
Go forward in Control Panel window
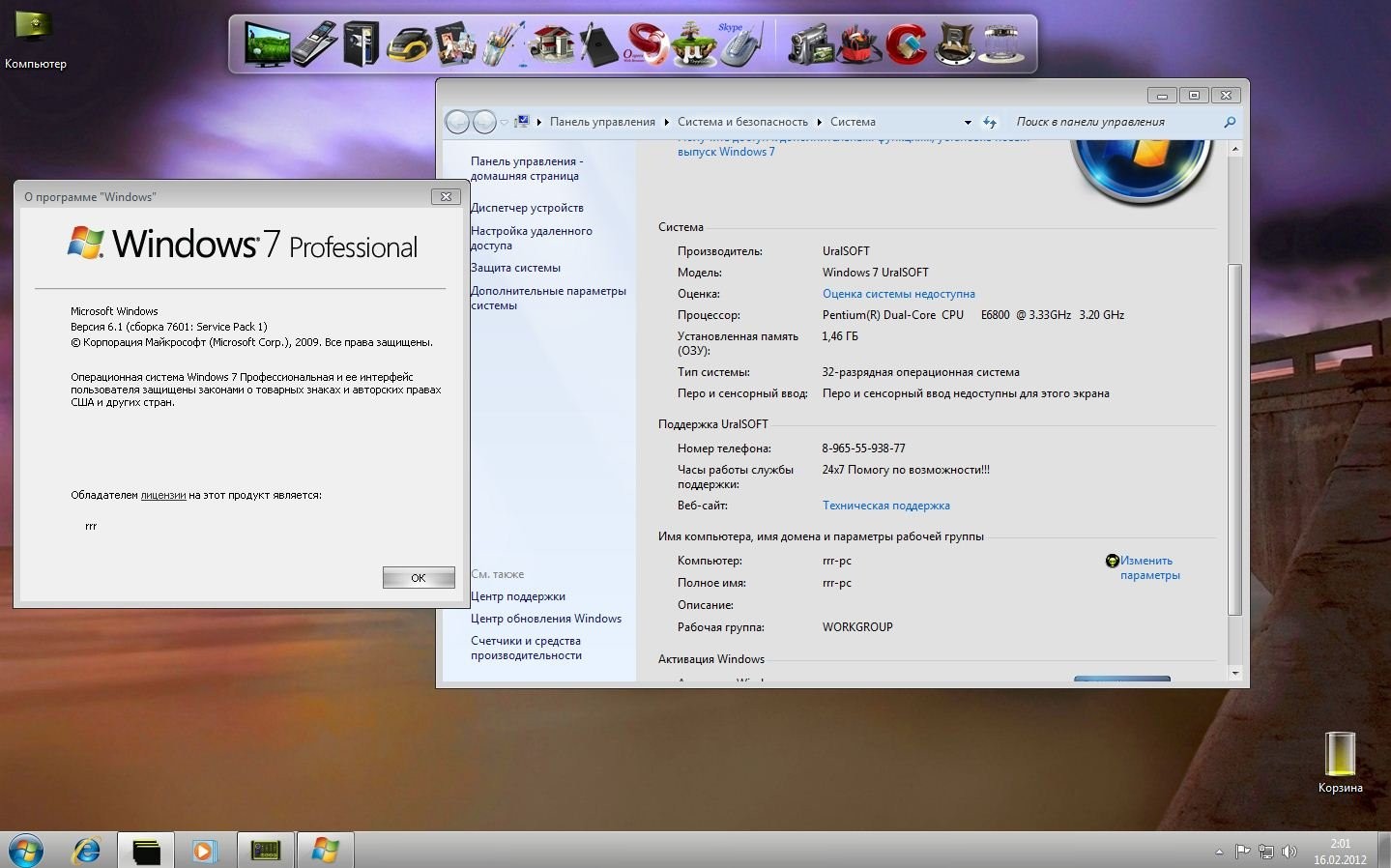click(484, 122)
